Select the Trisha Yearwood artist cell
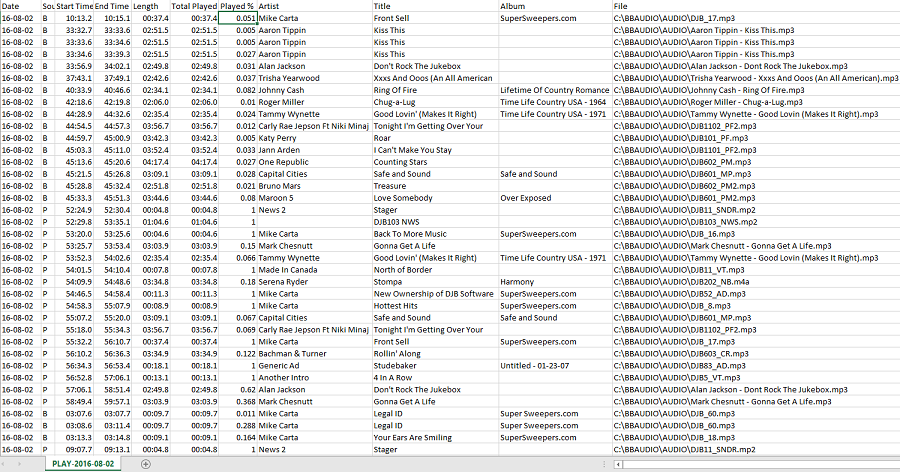Screen dimensions: 900x472 [315, 78]
